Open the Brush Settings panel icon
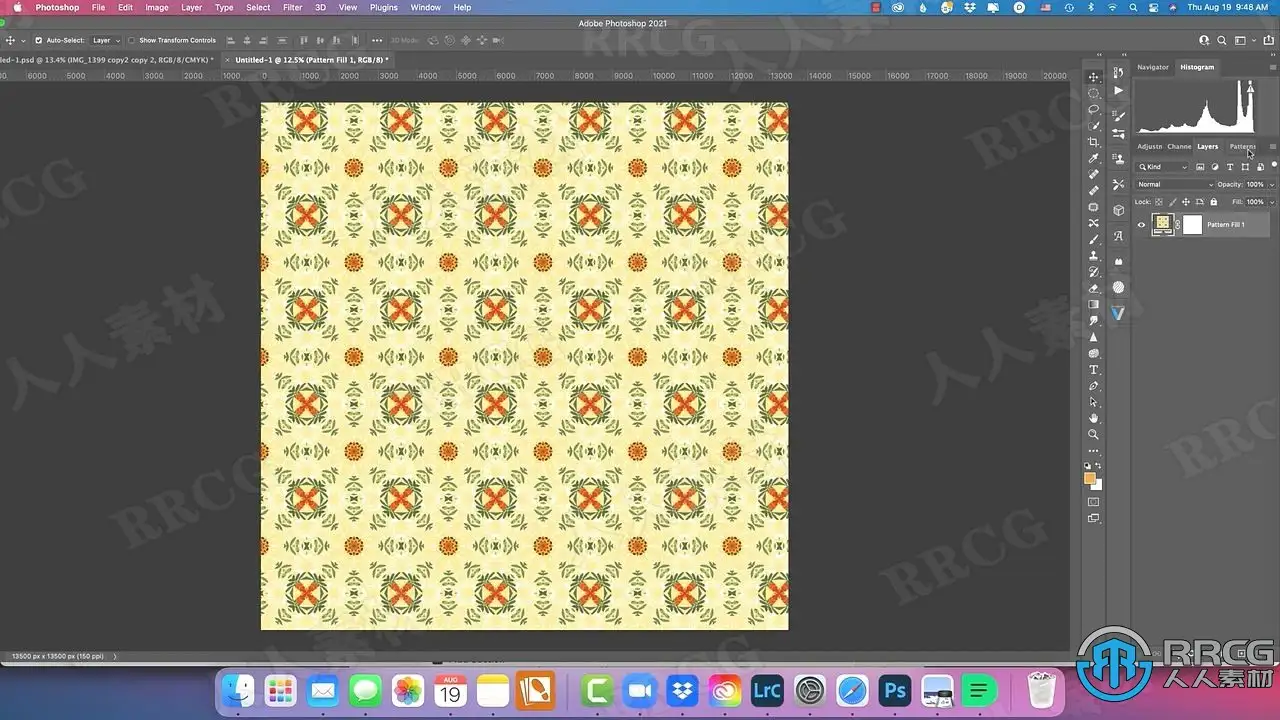This screenshot has width=1280, height=720. click(1118, 116)
